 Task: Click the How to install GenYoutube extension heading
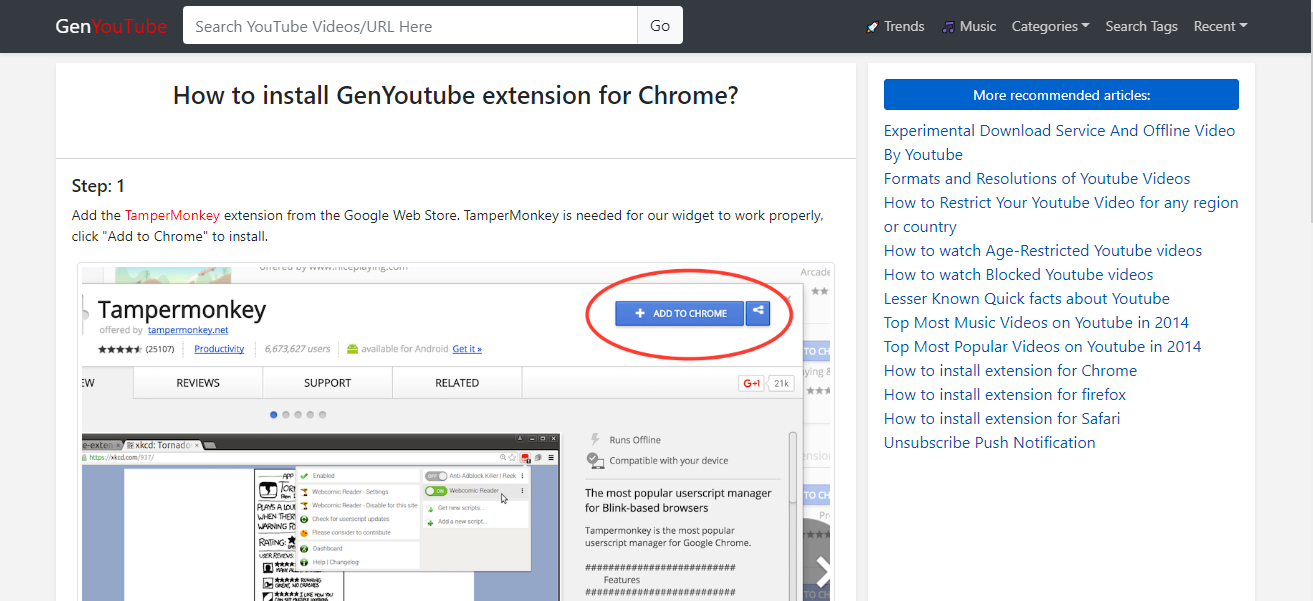click(456, 95)
